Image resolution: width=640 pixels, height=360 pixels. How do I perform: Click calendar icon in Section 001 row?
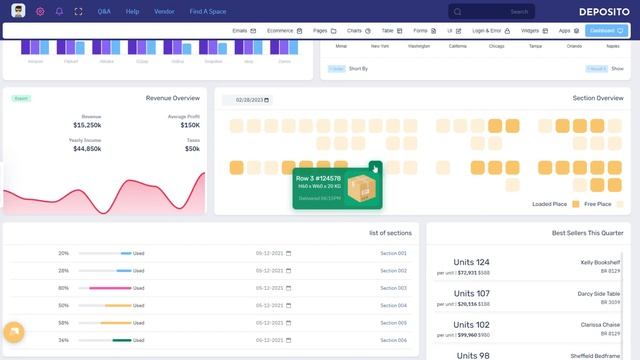coord(289,253)
